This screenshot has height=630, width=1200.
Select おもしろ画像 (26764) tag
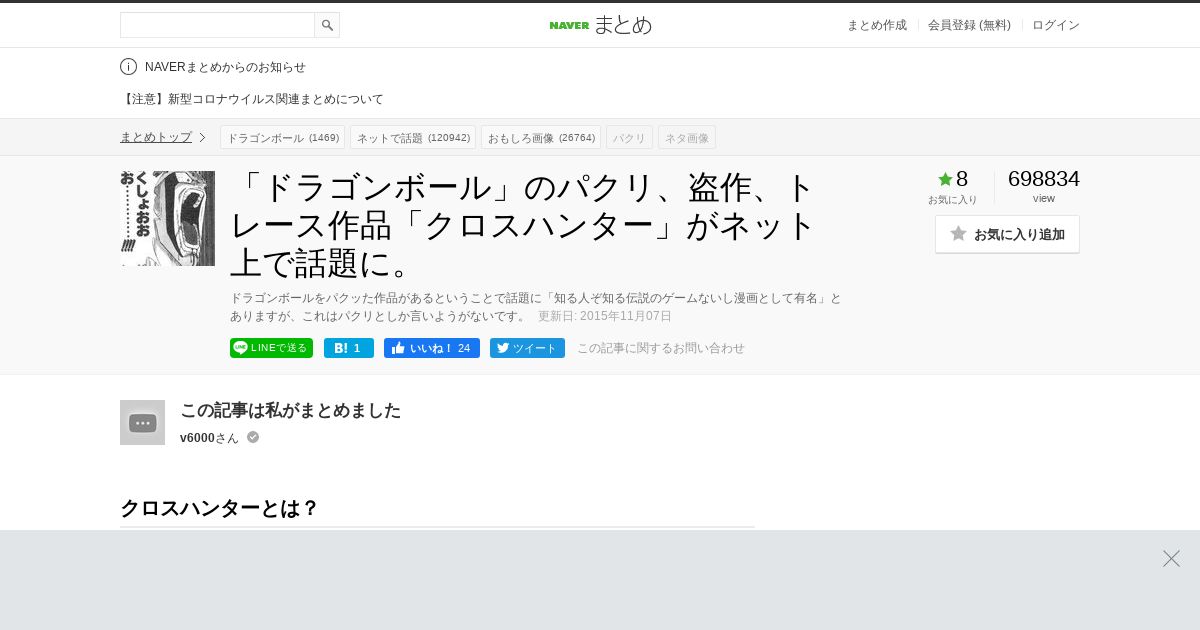coord(541,138)
